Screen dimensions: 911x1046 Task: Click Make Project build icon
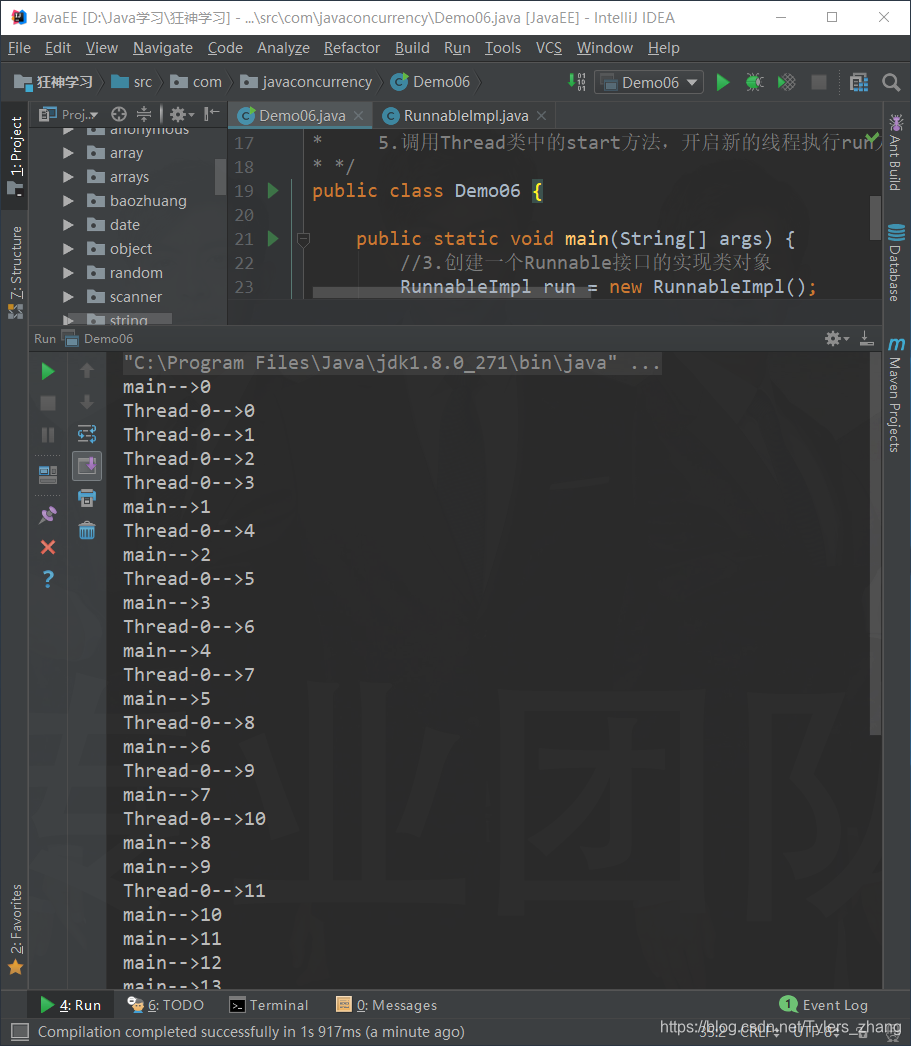pos(577,82)
